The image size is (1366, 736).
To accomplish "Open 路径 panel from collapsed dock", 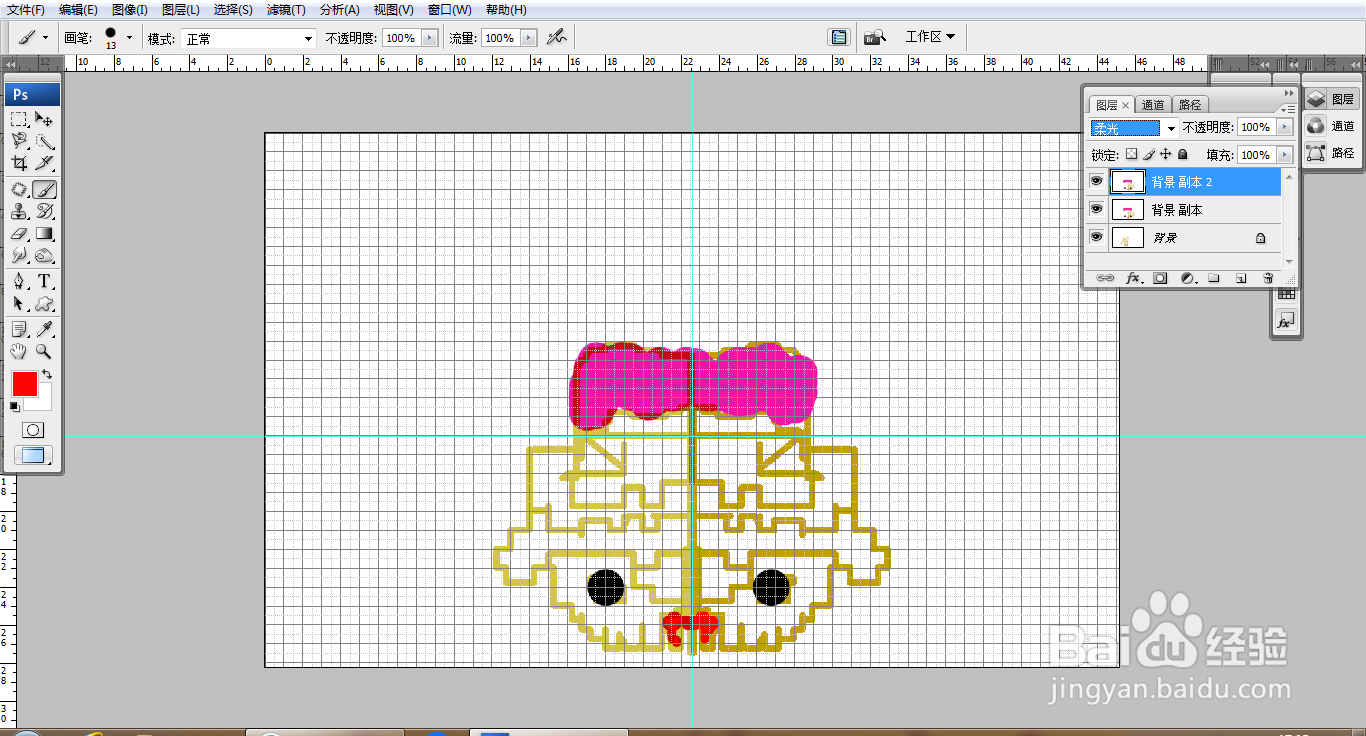I will click(1331, 153).
